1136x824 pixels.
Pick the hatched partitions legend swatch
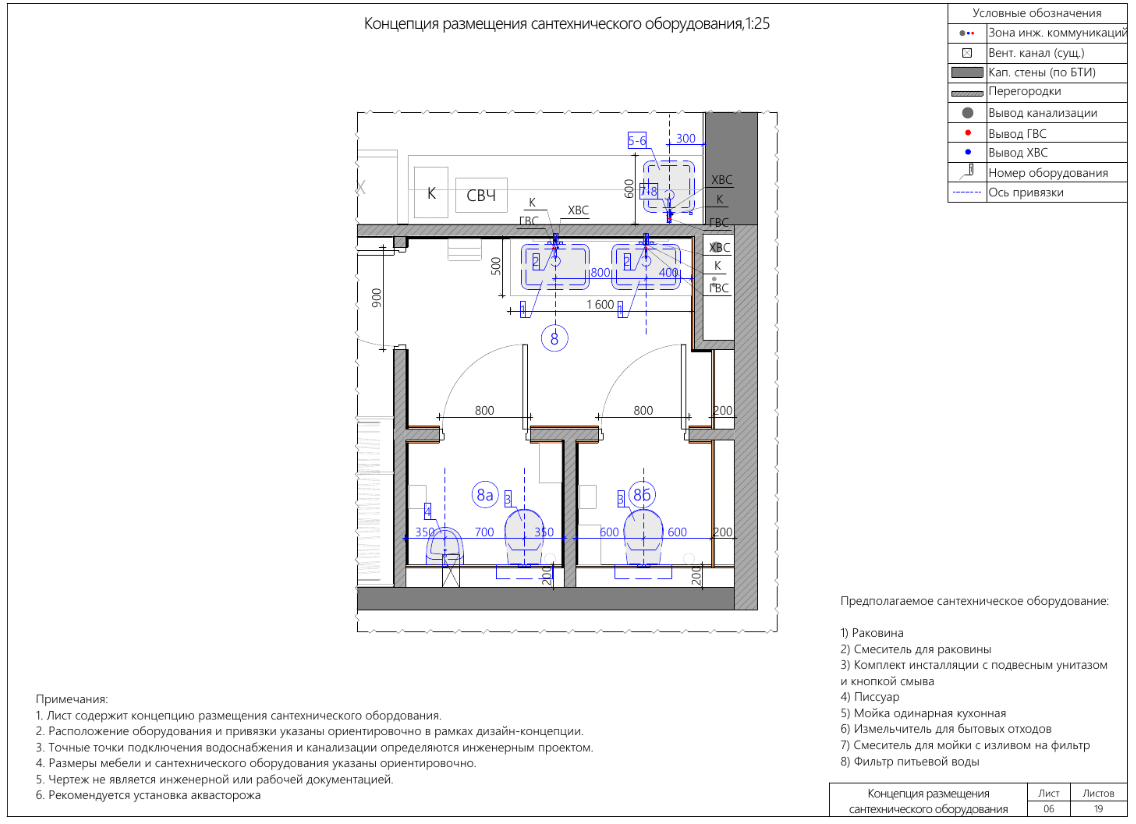point(966,93)
